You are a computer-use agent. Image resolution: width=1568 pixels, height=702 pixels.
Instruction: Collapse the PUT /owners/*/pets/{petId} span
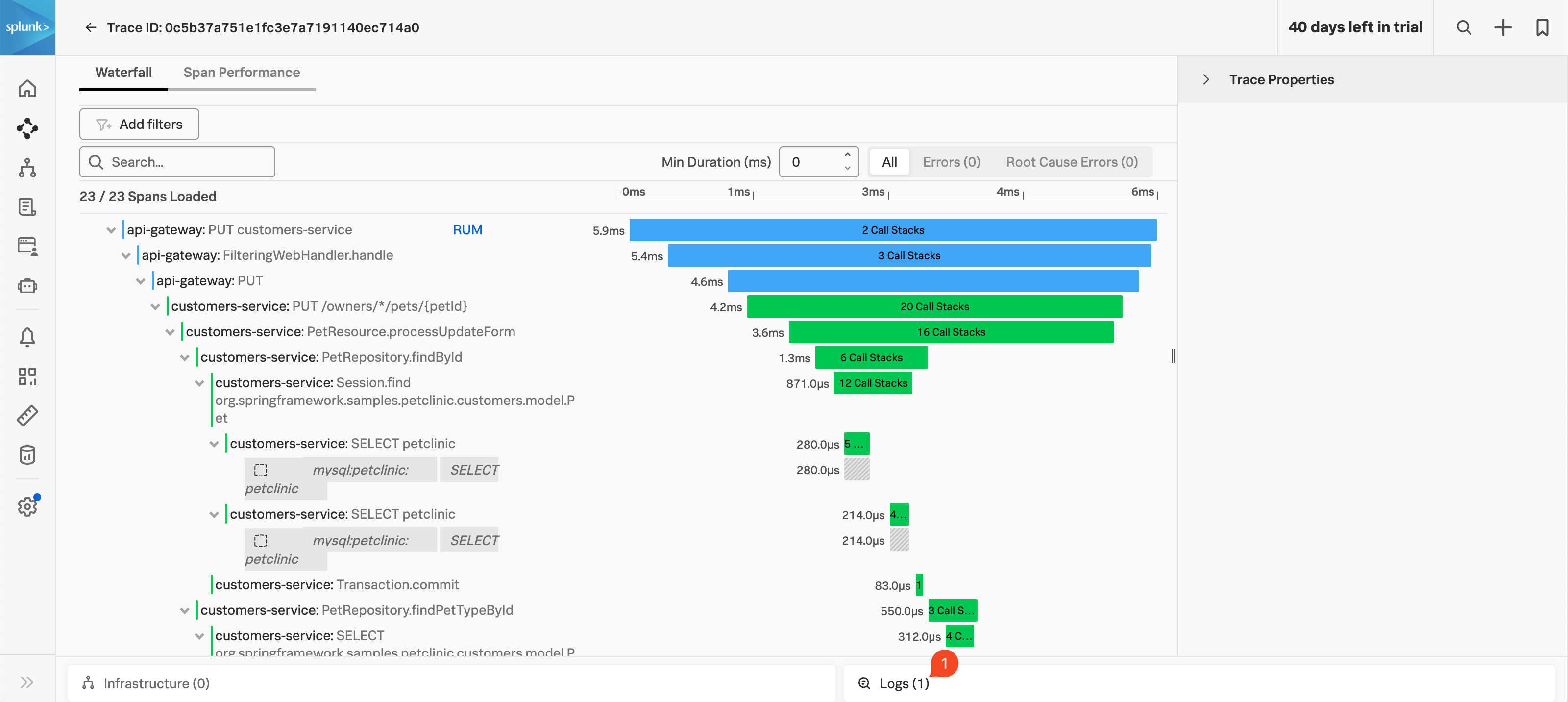click(155, 307)
